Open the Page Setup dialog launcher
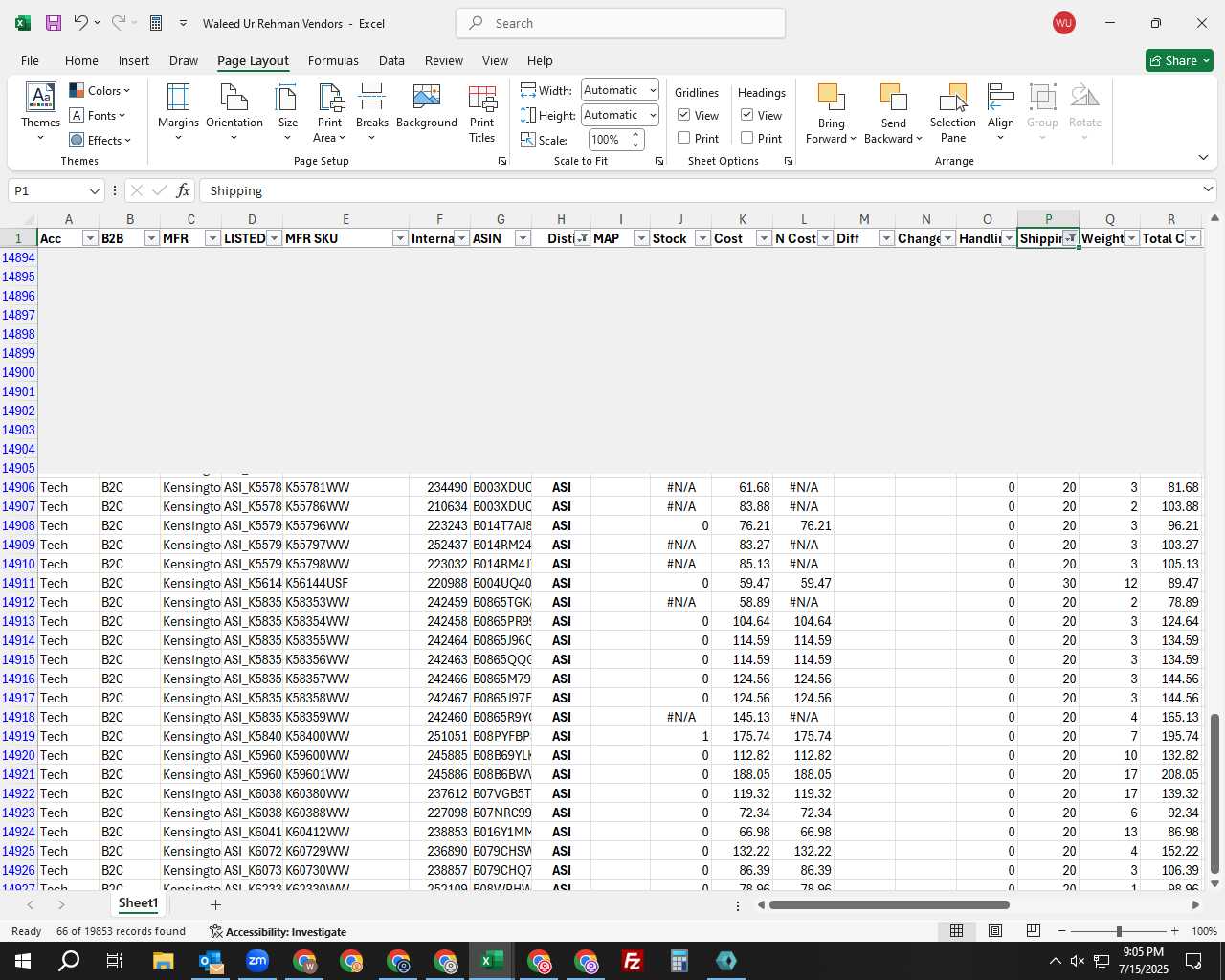Image resolution: width=1225 pixels, height=980 pixels. point(502,162)
